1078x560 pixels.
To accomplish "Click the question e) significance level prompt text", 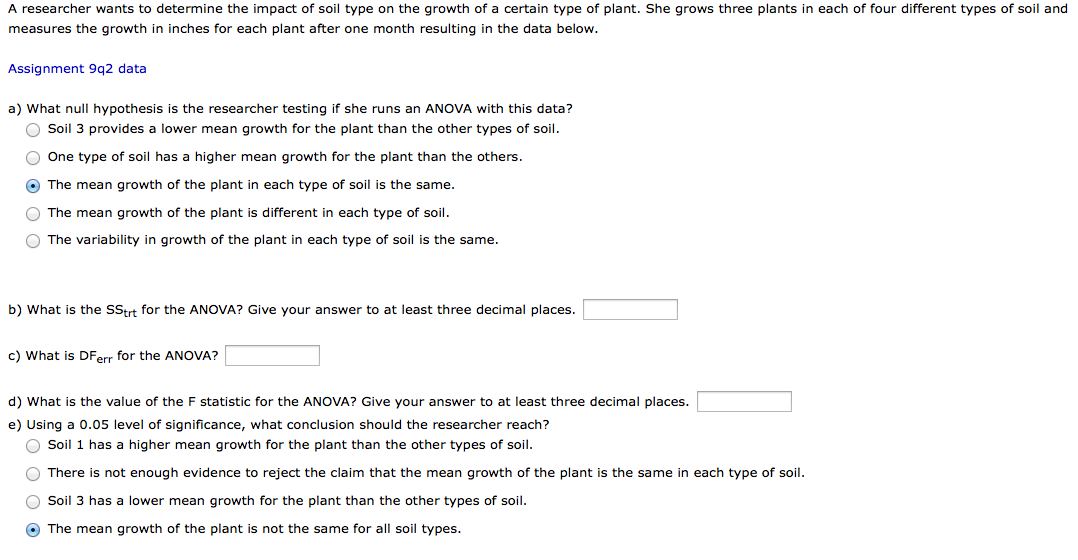I will (x=278, y=425).
